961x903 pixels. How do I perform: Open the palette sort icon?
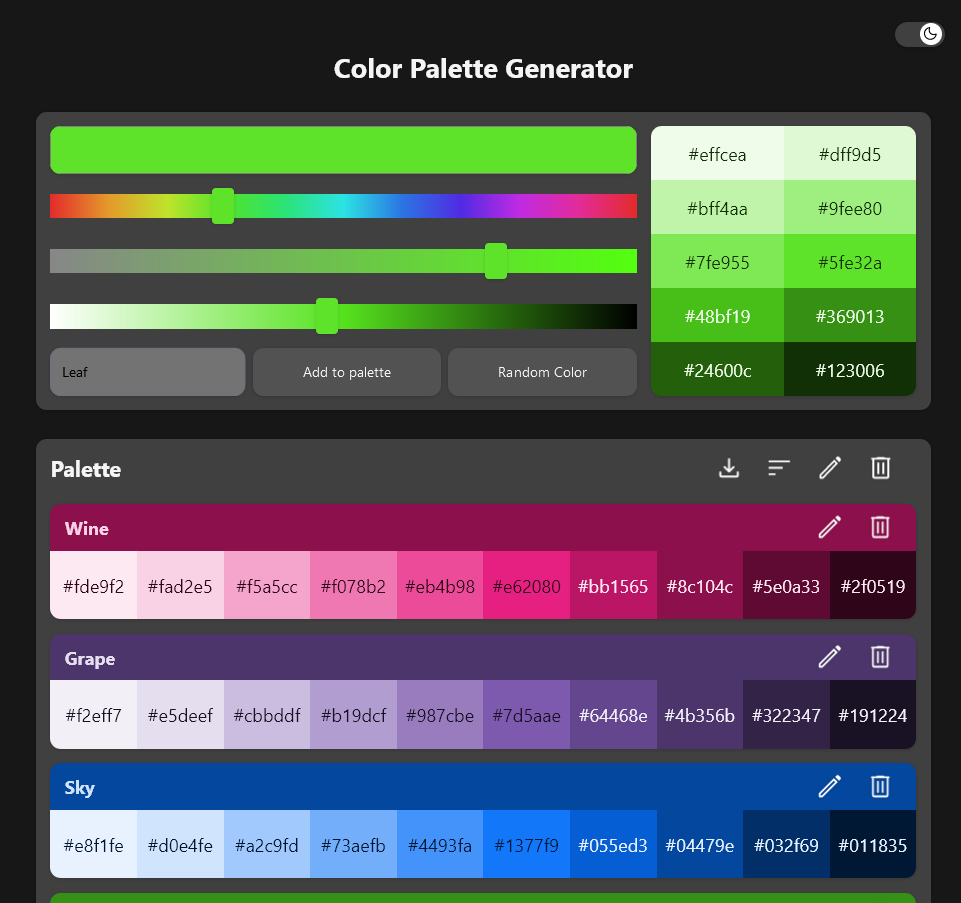click(779, 468)
